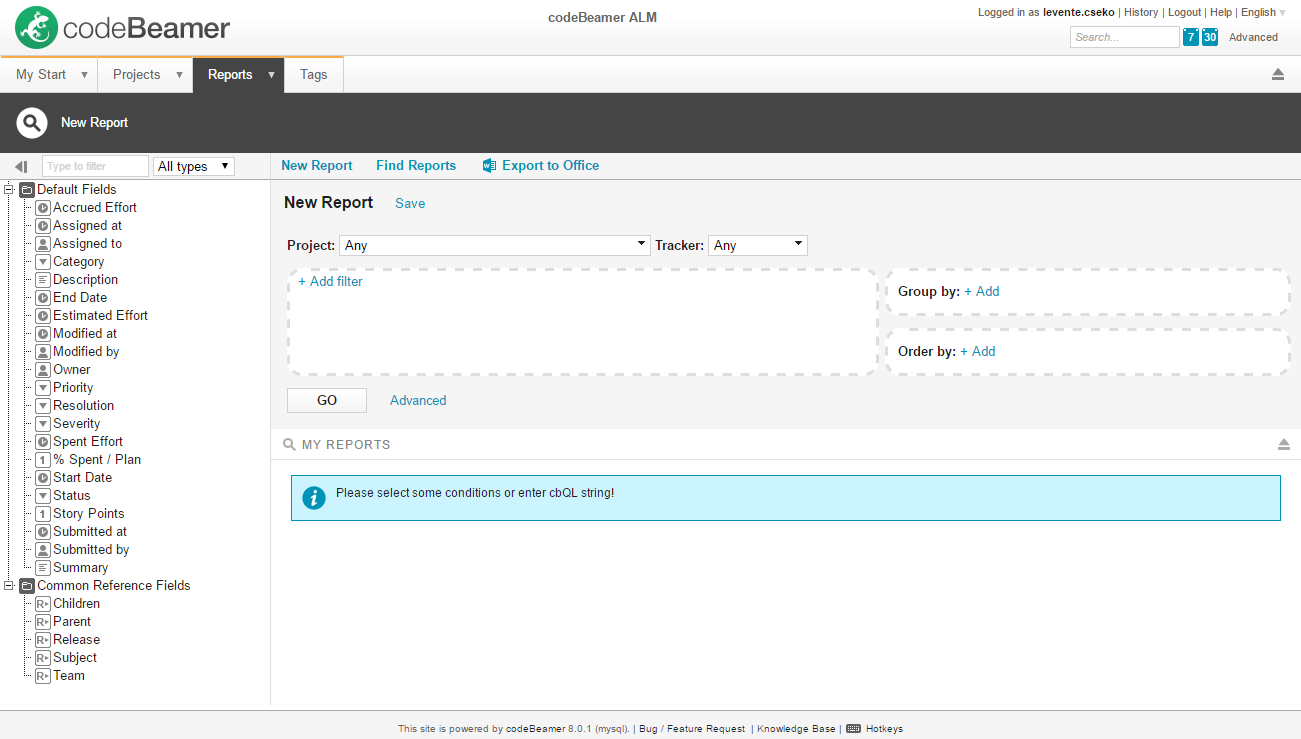The width and height of the screenshot is (1301, 739).
Task: Click the Word icon next to Export to Office
Action: [489, 166]
